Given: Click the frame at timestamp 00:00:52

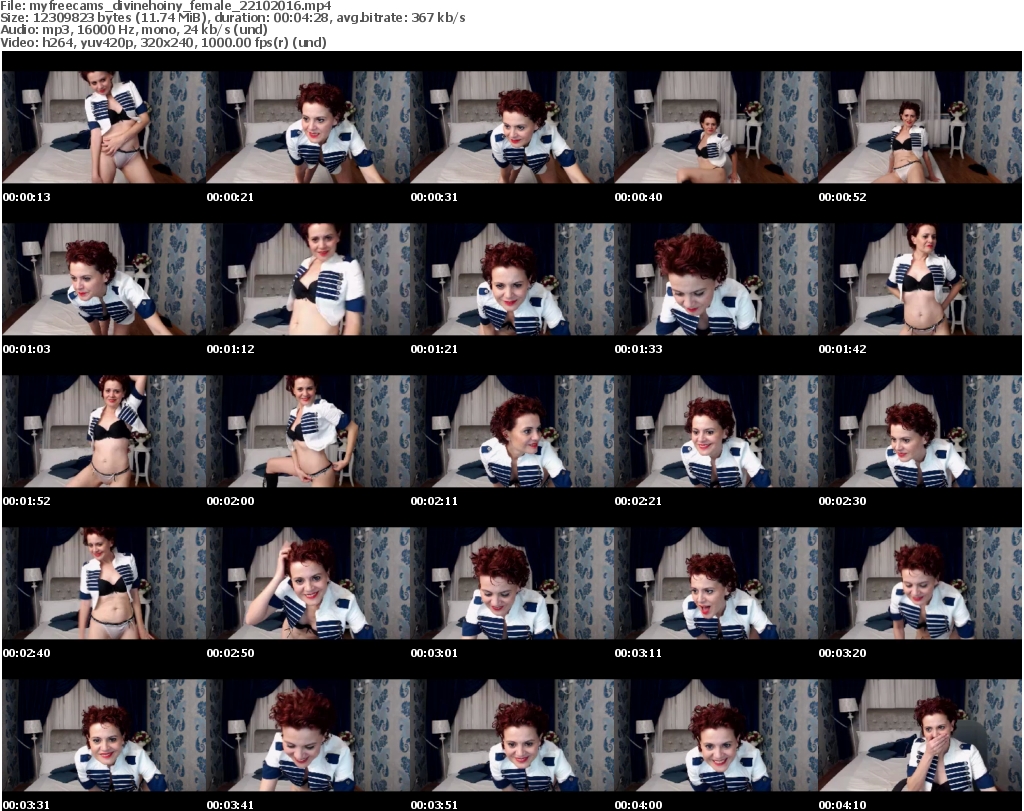Looking at the screenshot, I should click(920, 126).
